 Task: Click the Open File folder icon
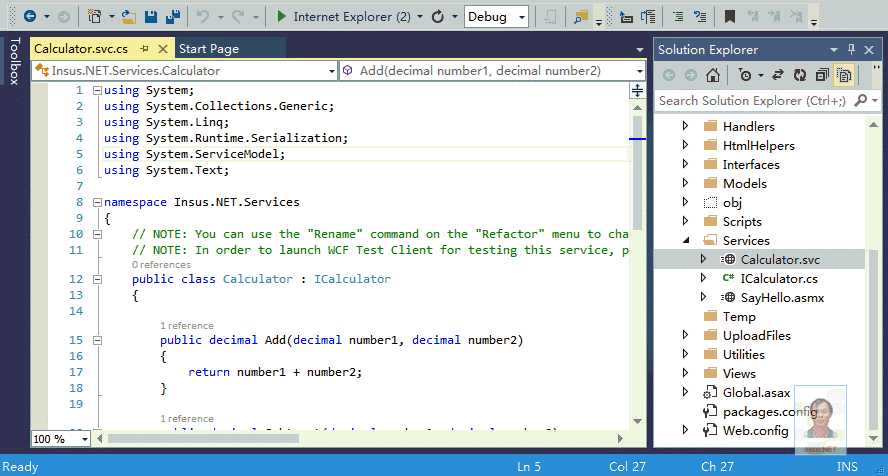(129, 17)
